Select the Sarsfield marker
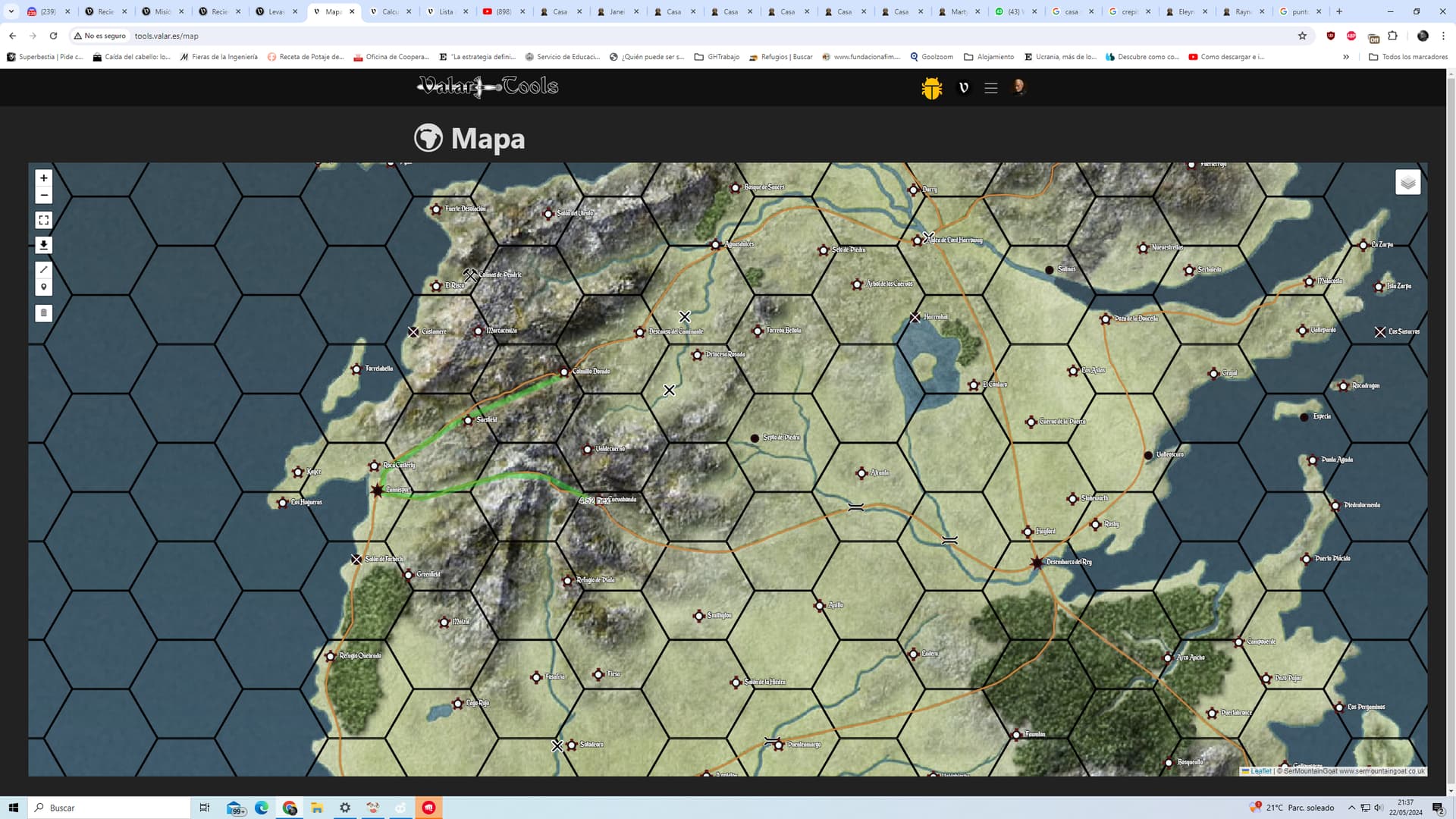Image resolution: width=1456 pixels, height=819 pixels. point(468,420)
